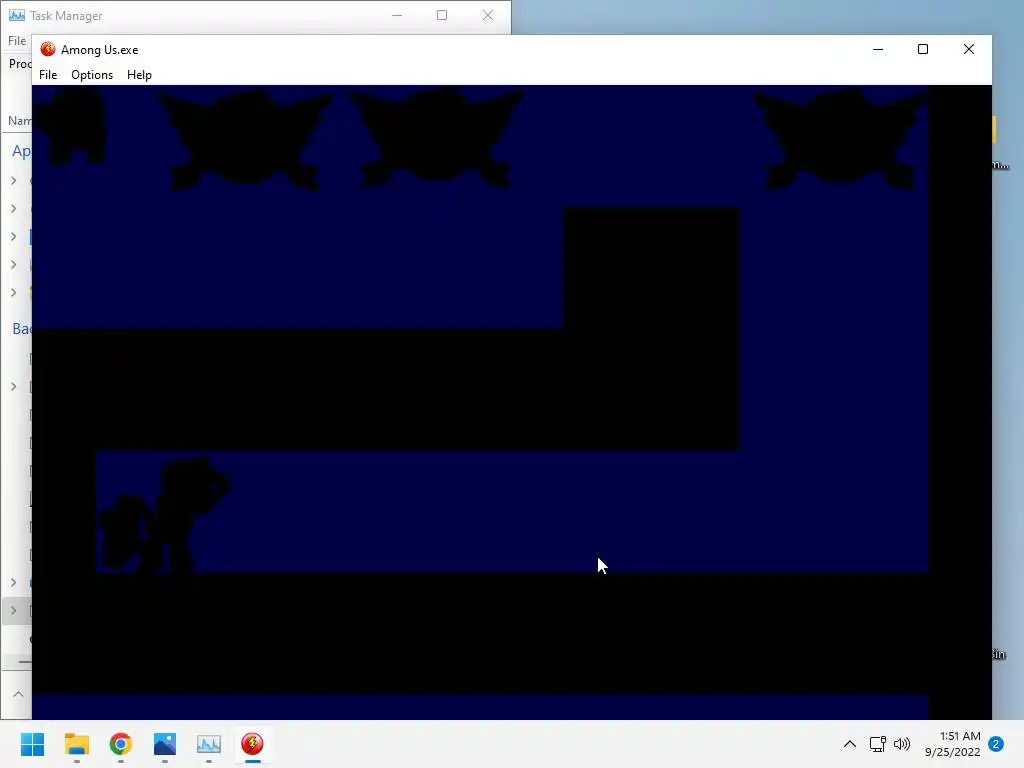The width and height of the screenshot is (1024, 768).
Task: Open the File menu in Task Manager
Action: click(x=17, y=40)
